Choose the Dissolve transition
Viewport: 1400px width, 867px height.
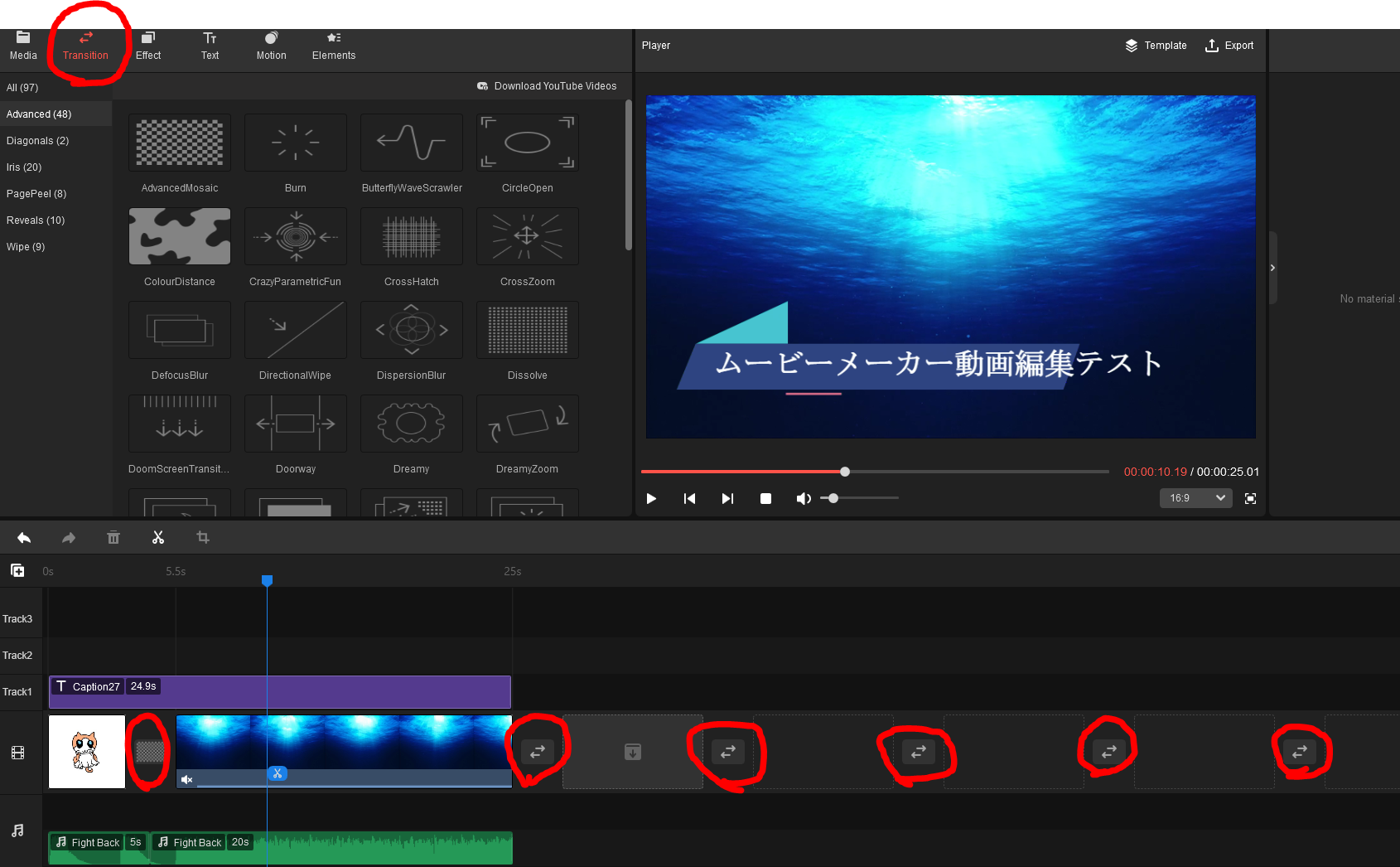pyautogui.click(x=528, y=330)
